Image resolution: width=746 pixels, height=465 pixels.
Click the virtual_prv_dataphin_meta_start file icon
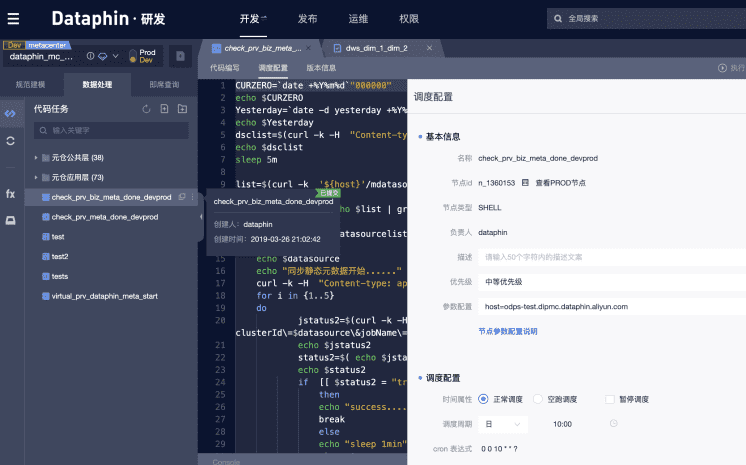pos(46,296)
